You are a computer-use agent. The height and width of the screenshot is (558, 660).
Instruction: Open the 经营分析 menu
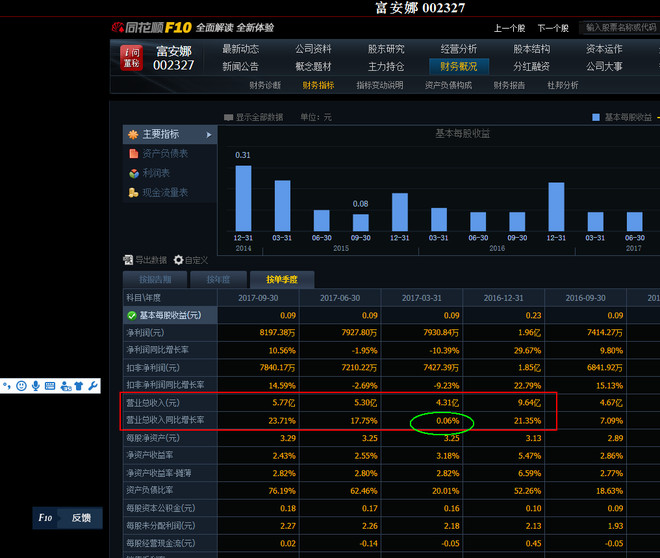(459, 49)
